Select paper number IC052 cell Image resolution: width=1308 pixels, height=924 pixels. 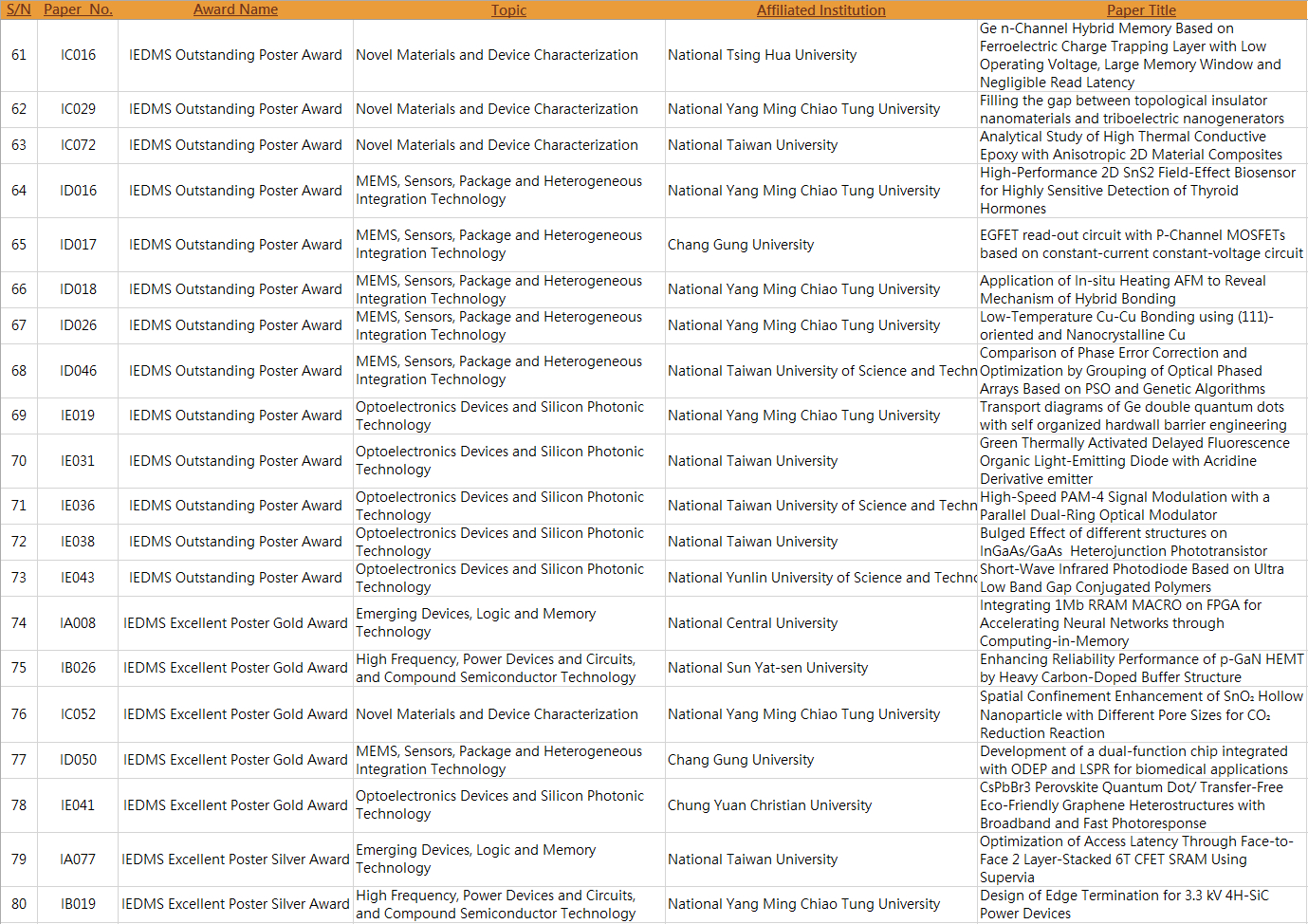pos(78,714)
